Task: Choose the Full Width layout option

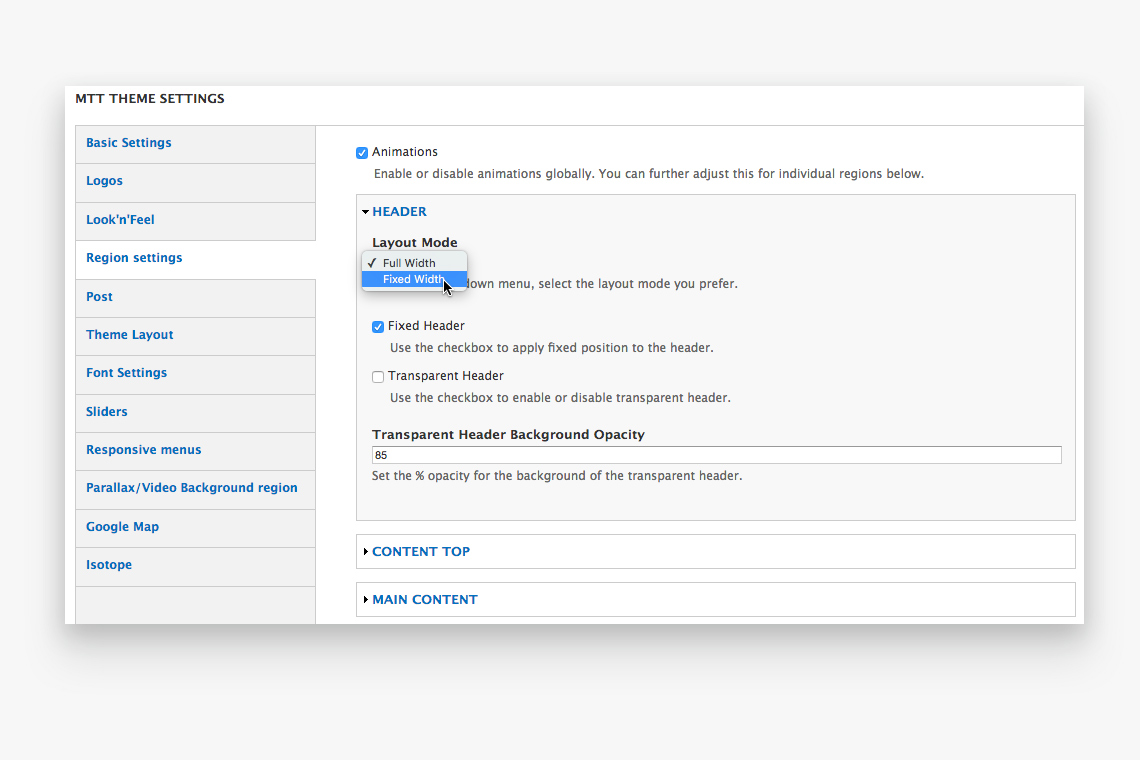Action: click(409, 263)
